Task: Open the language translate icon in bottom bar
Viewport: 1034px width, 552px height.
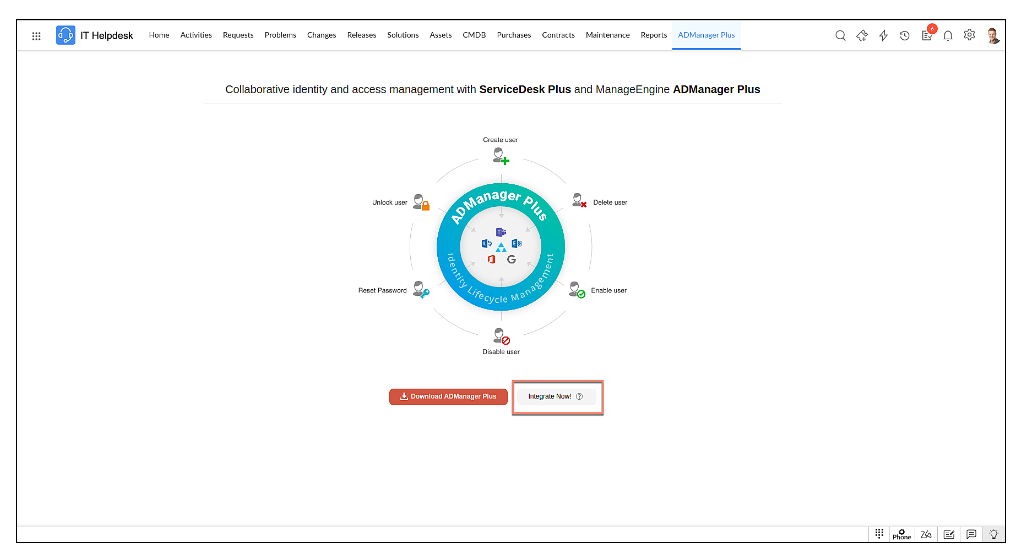Action: (926, 534)
